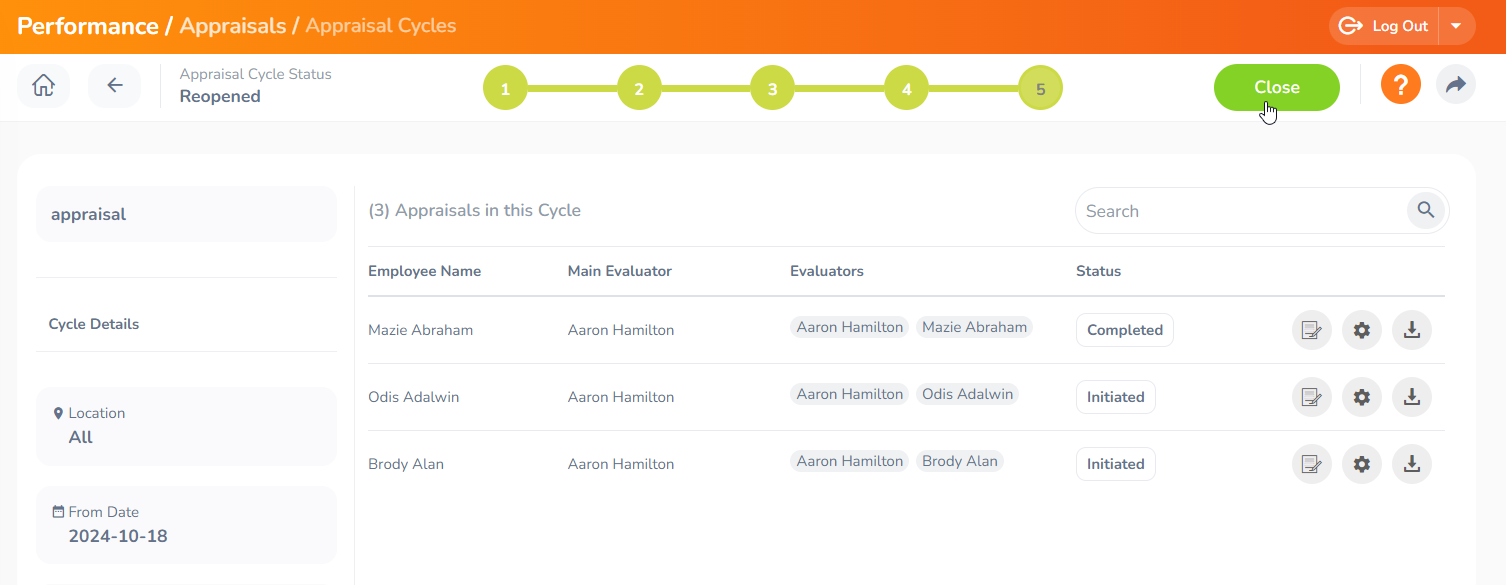
Task: Open the orange help question mark
Action: tap(1400, 85)
